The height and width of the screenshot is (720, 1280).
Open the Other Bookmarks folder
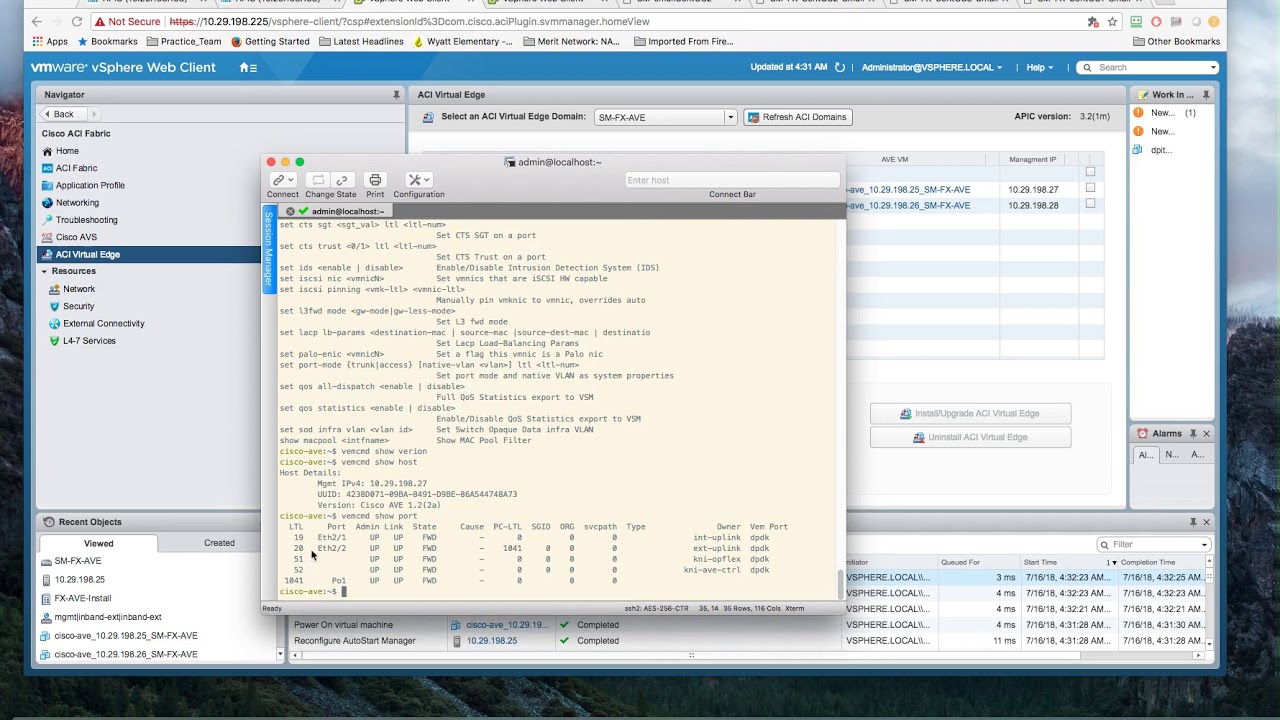tap(1177, 41)
